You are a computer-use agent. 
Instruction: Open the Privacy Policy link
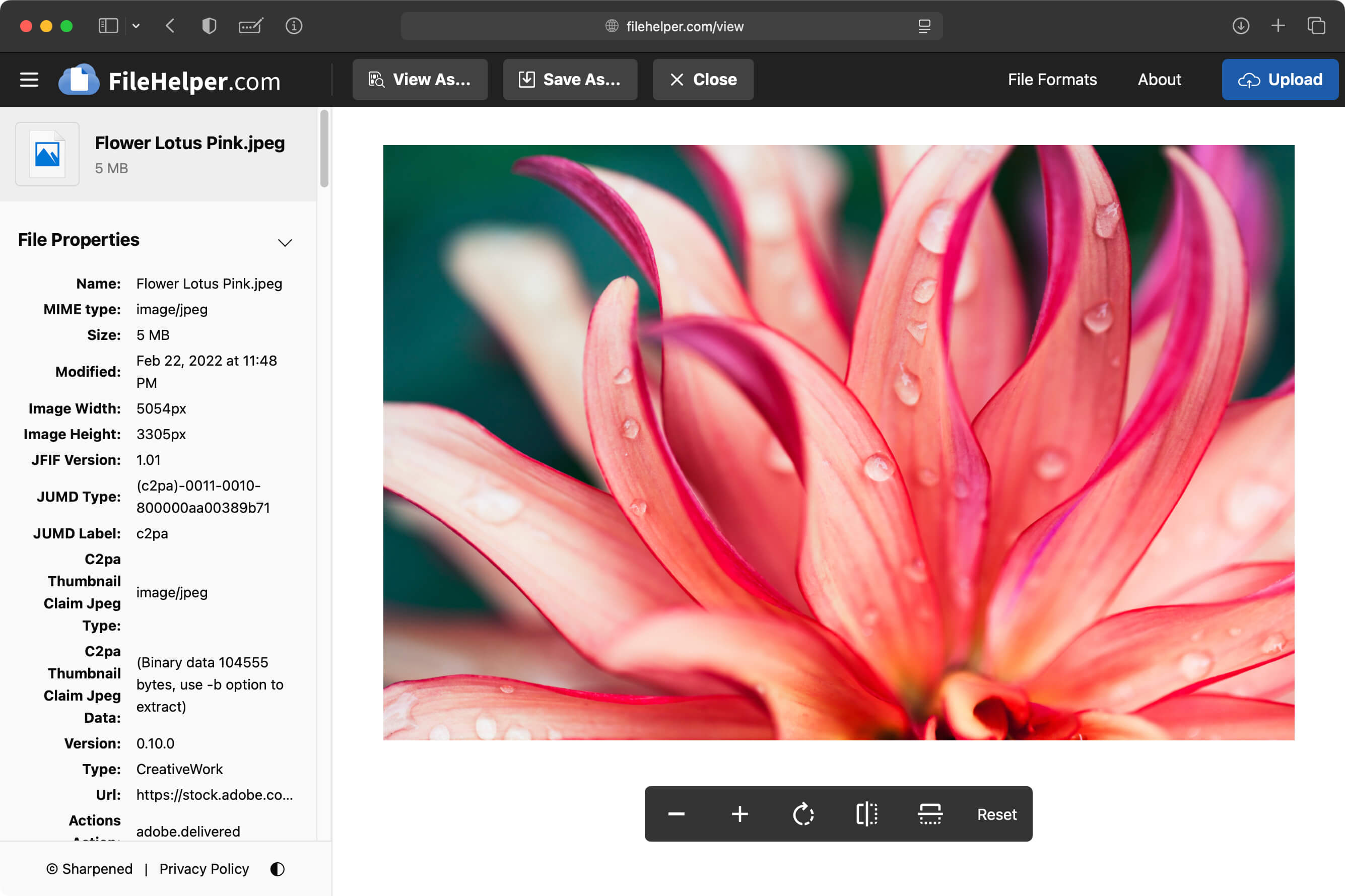coord(204,869)
